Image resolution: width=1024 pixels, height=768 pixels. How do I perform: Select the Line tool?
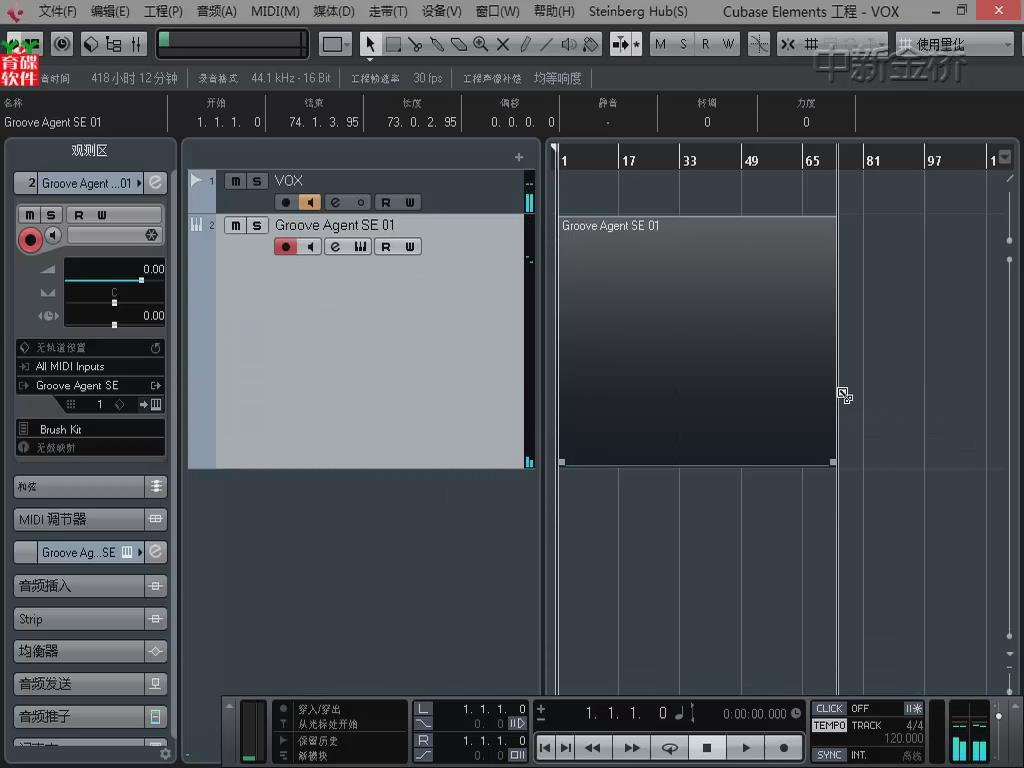pos(547,44)
